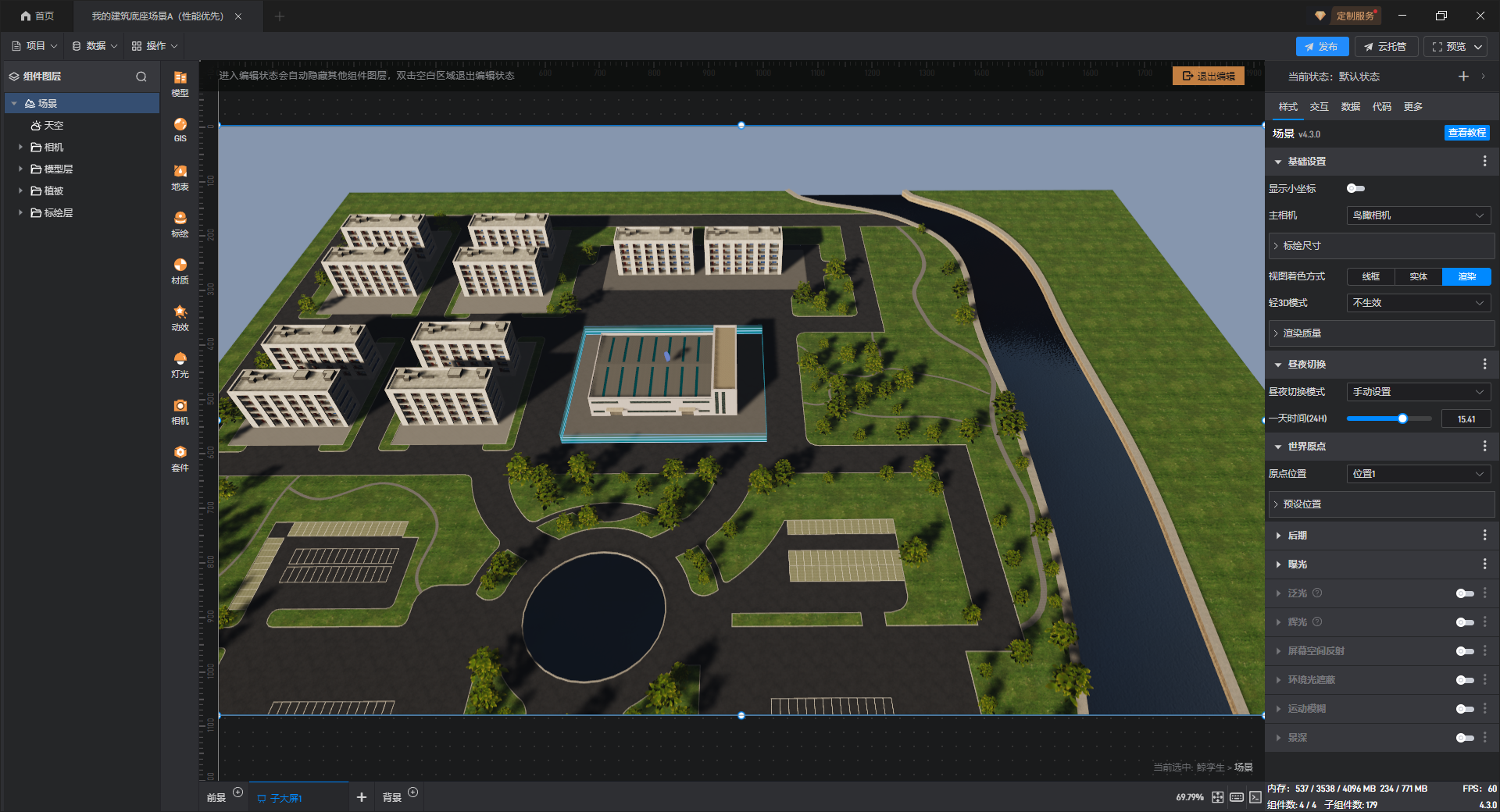Turn on the 景深 (Depth of Field) switch

coord(1464,738)
